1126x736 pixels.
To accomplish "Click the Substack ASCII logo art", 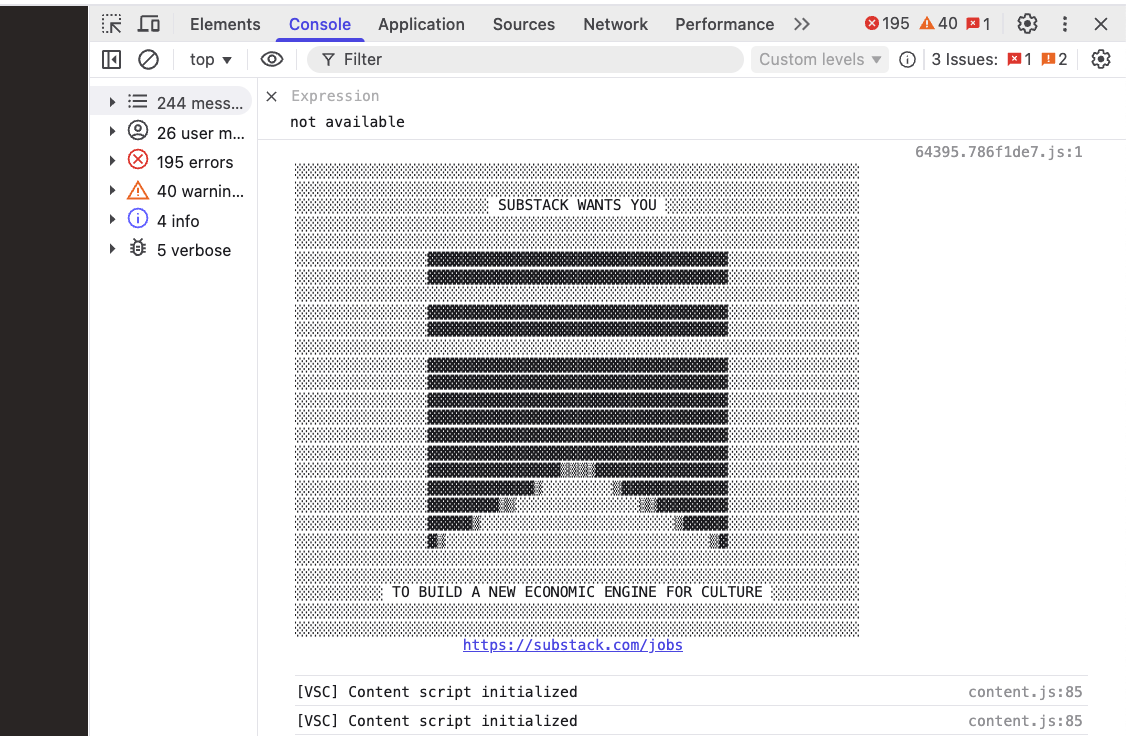I will click(577, 400).
